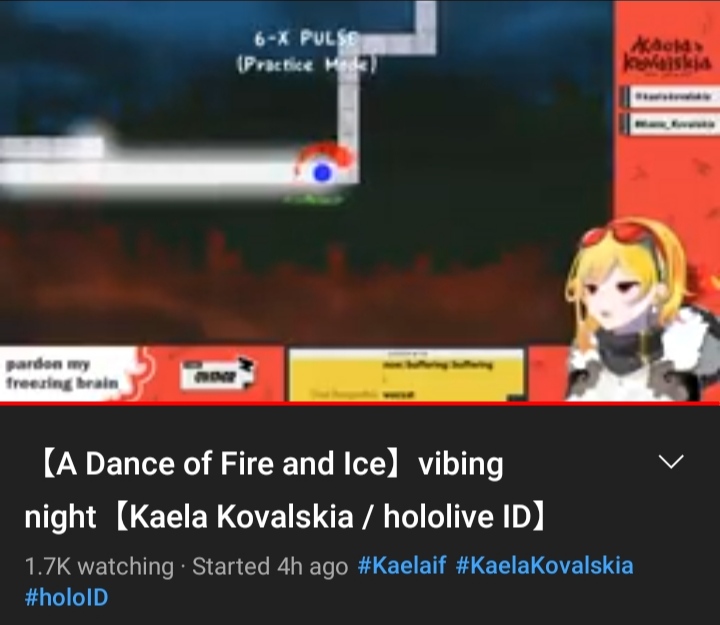The height and width of the screenshot is (625, 720).
Task: Expand the video description chevron
Action: click(671, 462)
